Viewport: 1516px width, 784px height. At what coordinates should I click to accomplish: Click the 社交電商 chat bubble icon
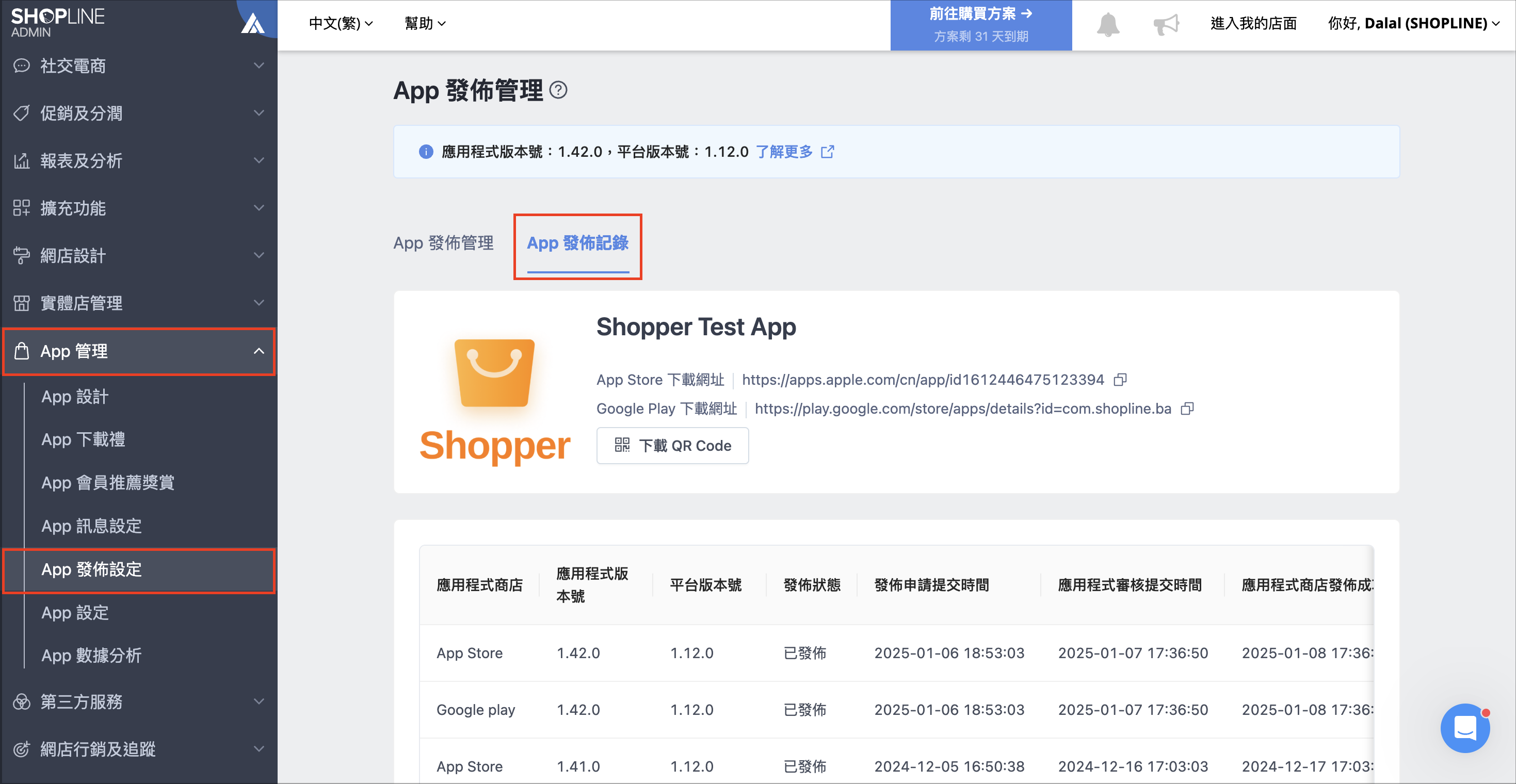click(22, 66)
